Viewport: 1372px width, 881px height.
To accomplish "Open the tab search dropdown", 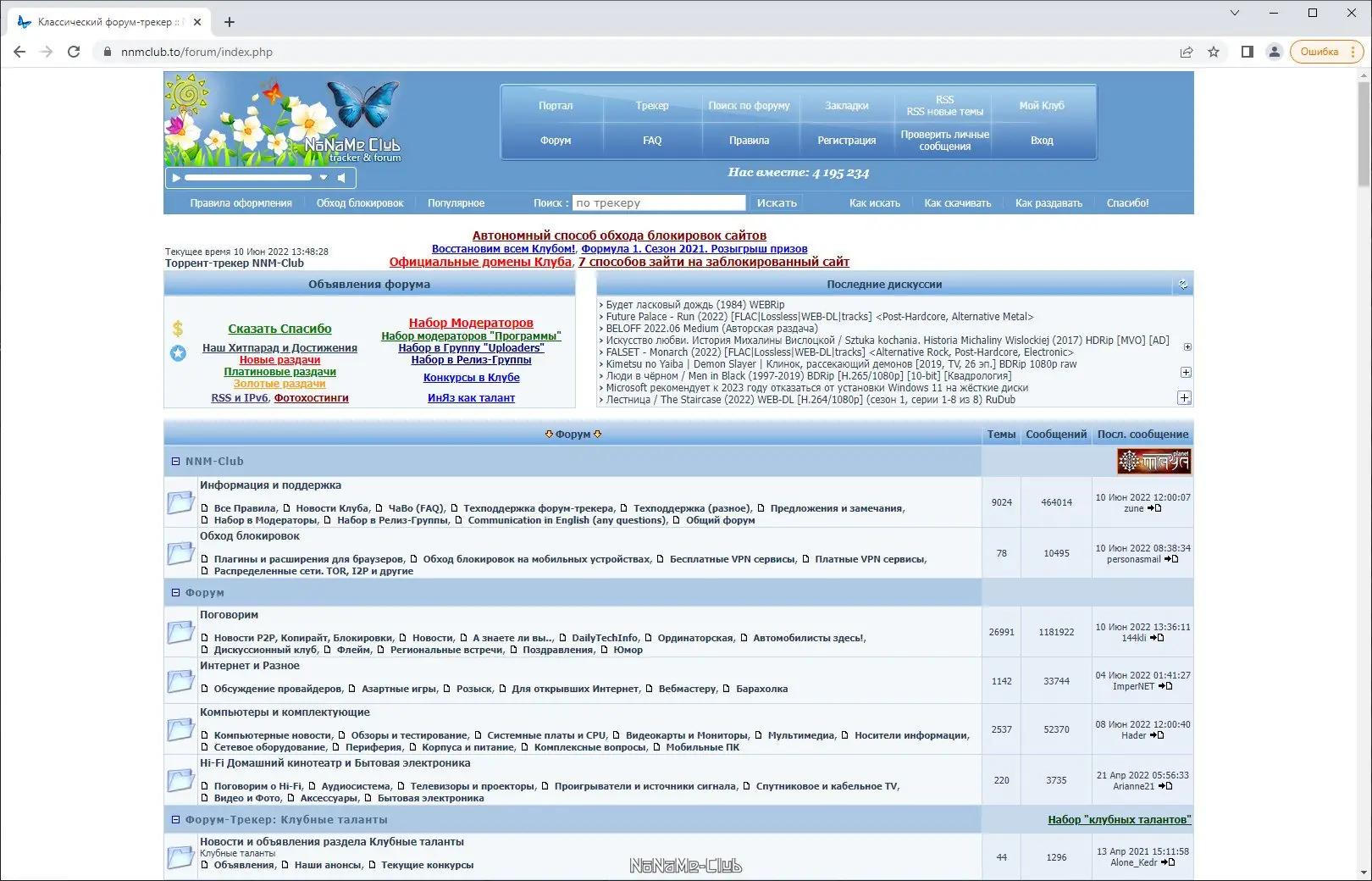I will point(1235,13).
